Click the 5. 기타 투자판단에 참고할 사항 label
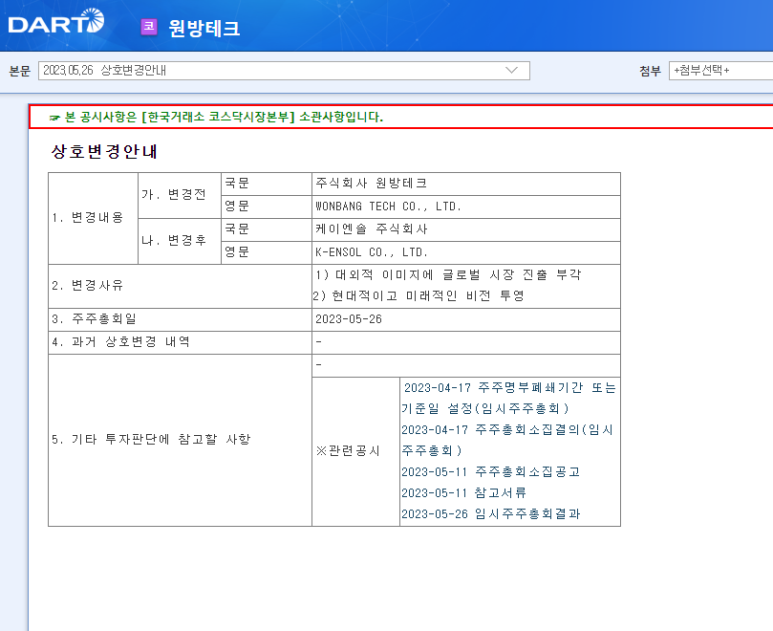Viewport: 773px width, 631px height. tap(151, 439)
